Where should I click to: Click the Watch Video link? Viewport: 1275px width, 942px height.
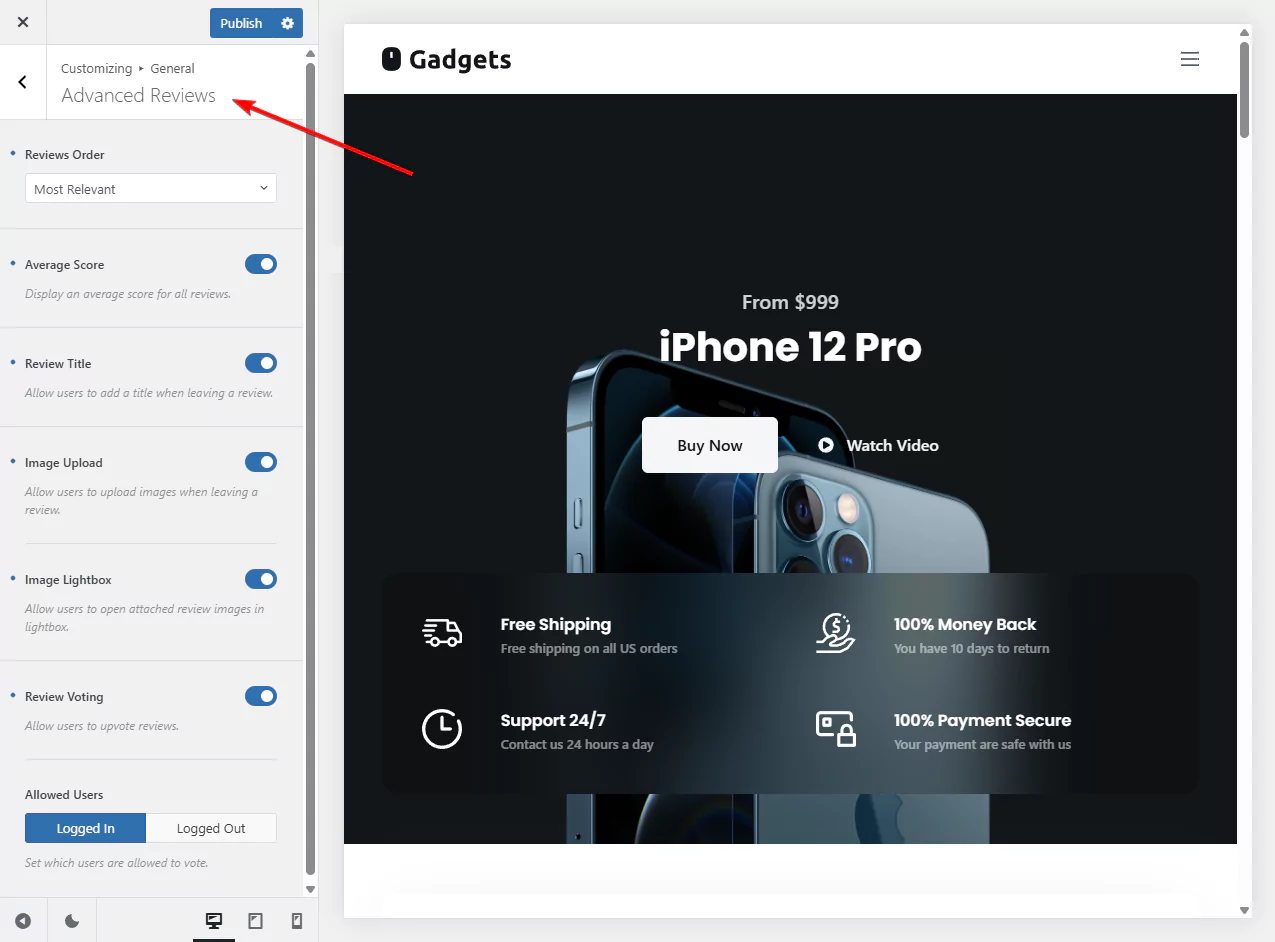tap(879, 446)
